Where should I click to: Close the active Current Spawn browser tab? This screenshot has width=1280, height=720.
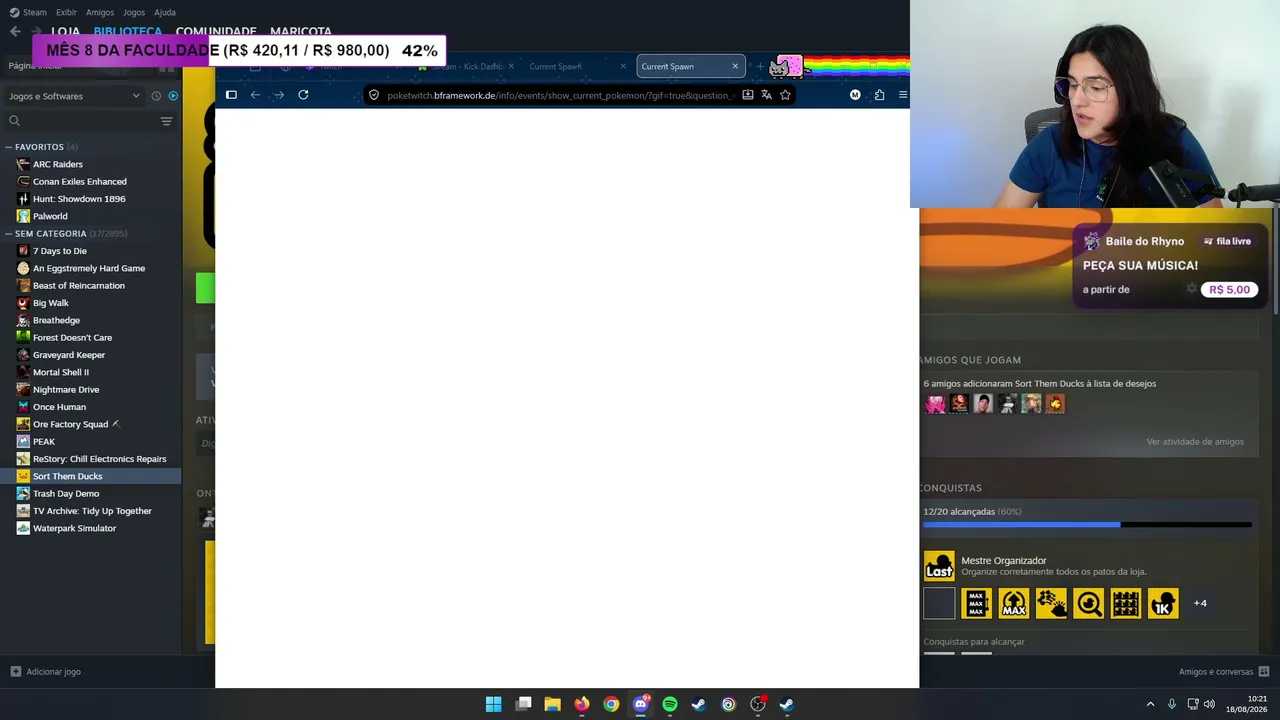tap(735, 67)
